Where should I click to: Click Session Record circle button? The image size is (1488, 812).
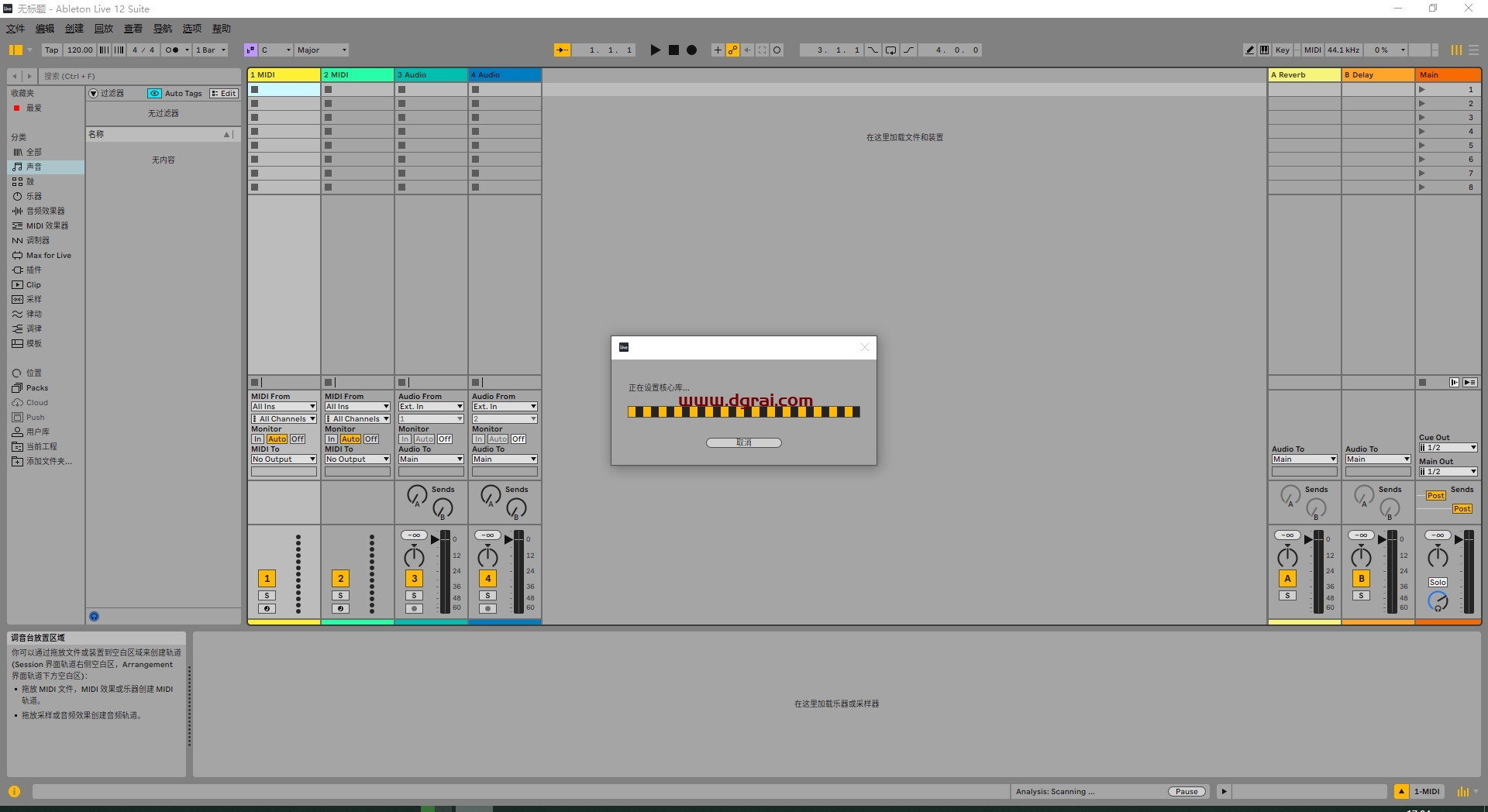777,50
